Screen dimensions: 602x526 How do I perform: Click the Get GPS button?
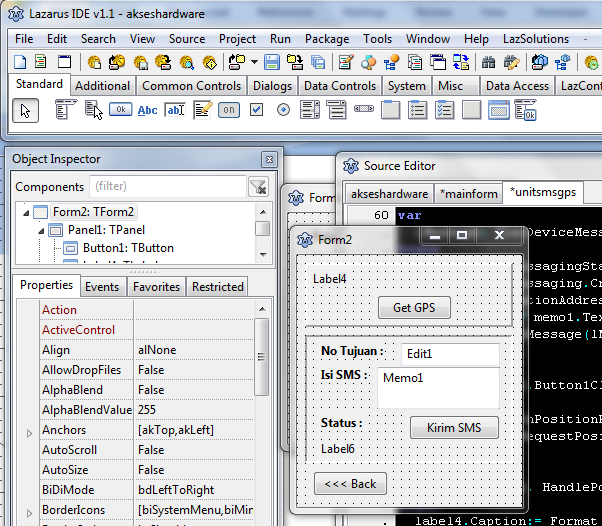click(x=414, y=308)
